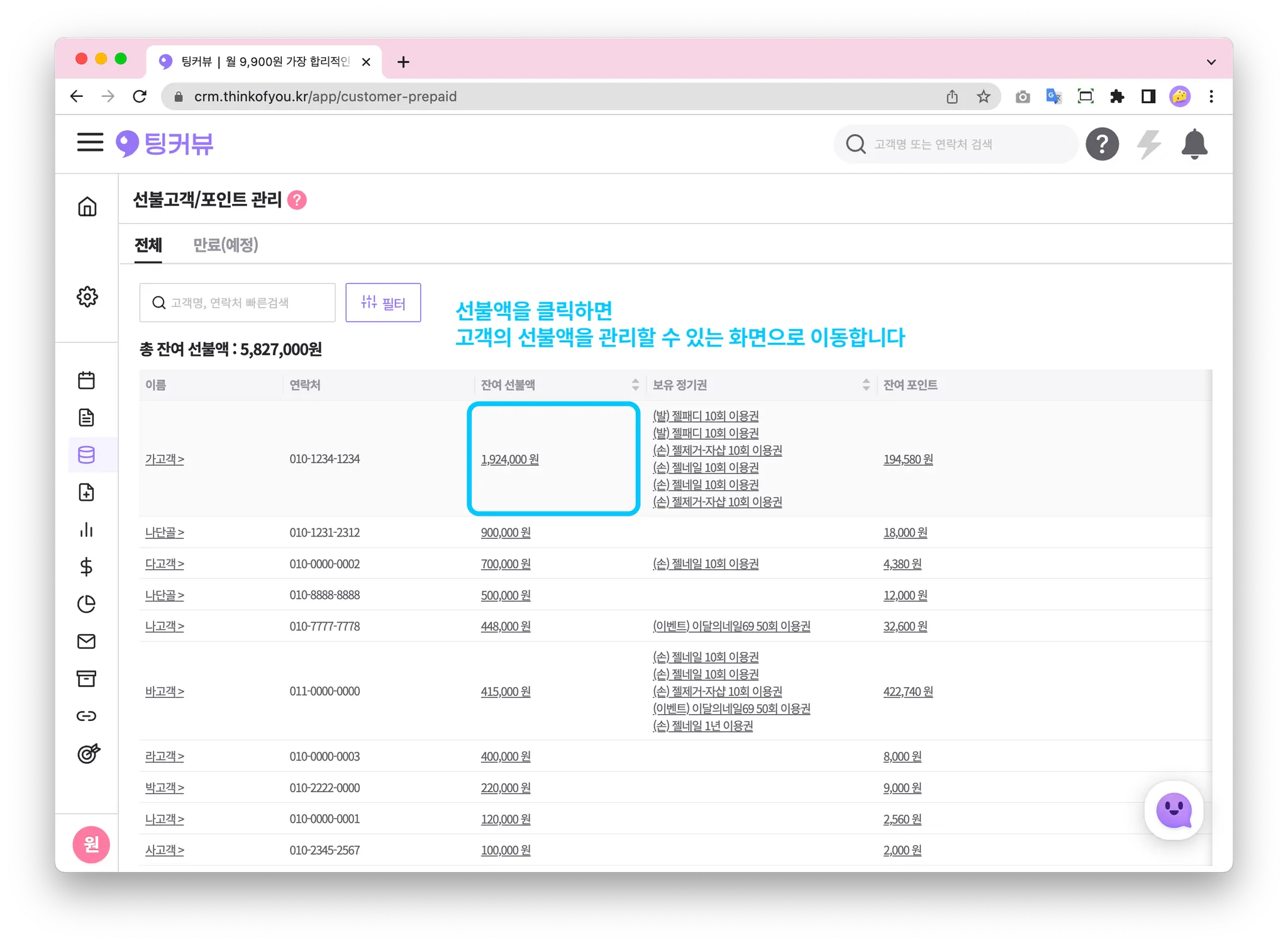Open 1,924,000 원 prepaid amount link
This screenshot has width=1288, height=945.
pyautogui.click(x=509, y=459)
